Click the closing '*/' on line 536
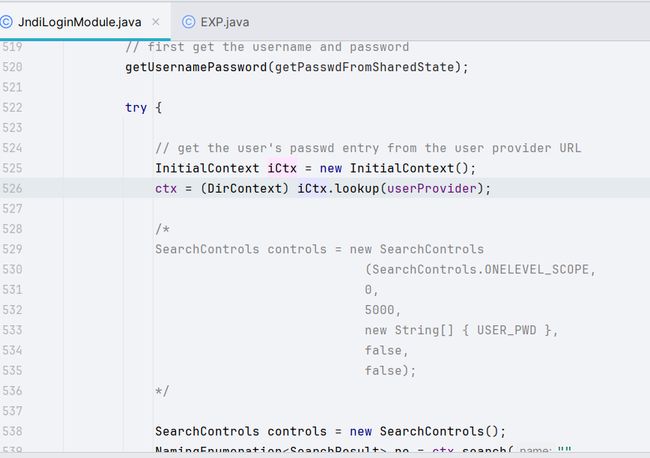 (162, 391)
